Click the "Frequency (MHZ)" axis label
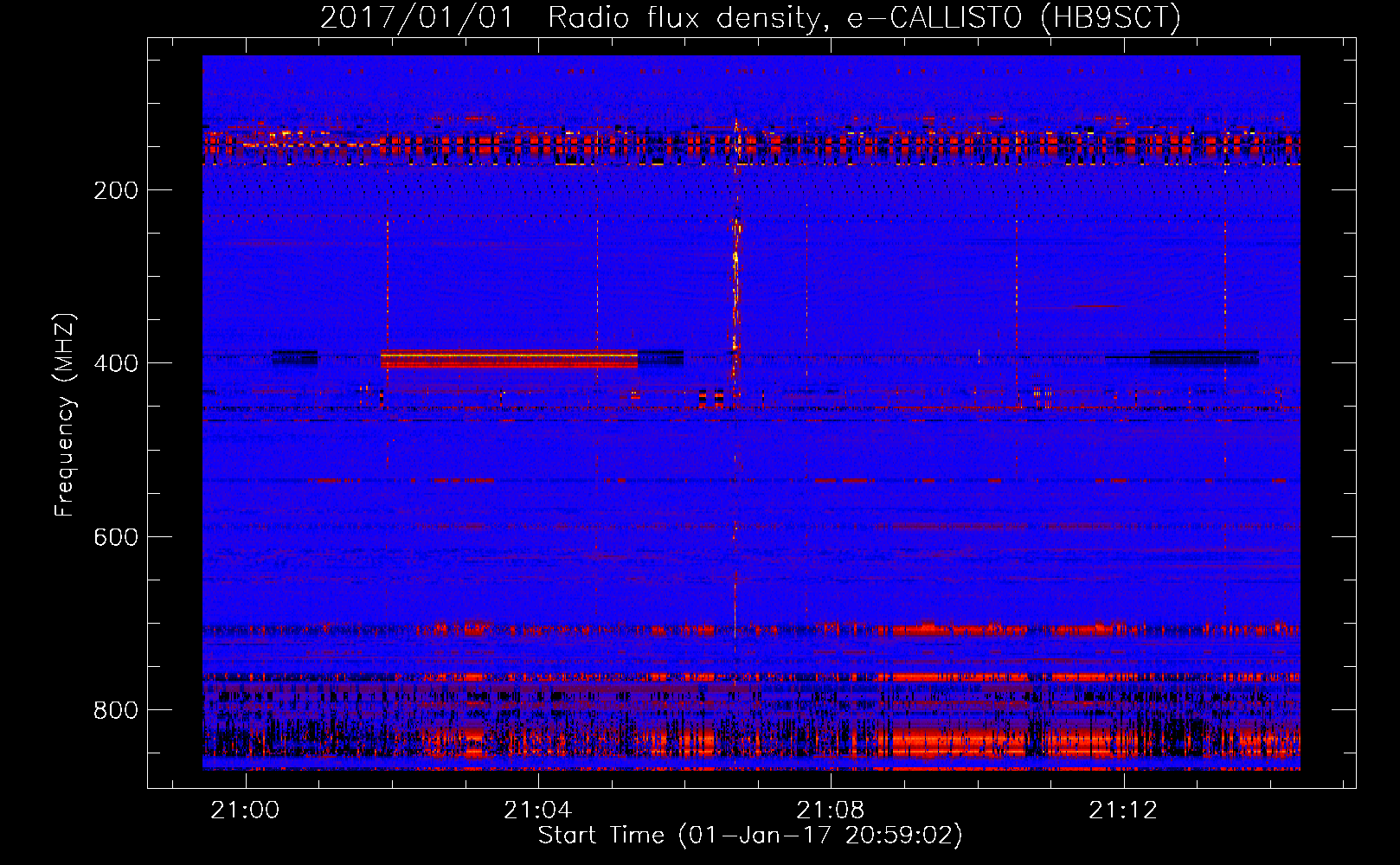 tap(65, 415)
